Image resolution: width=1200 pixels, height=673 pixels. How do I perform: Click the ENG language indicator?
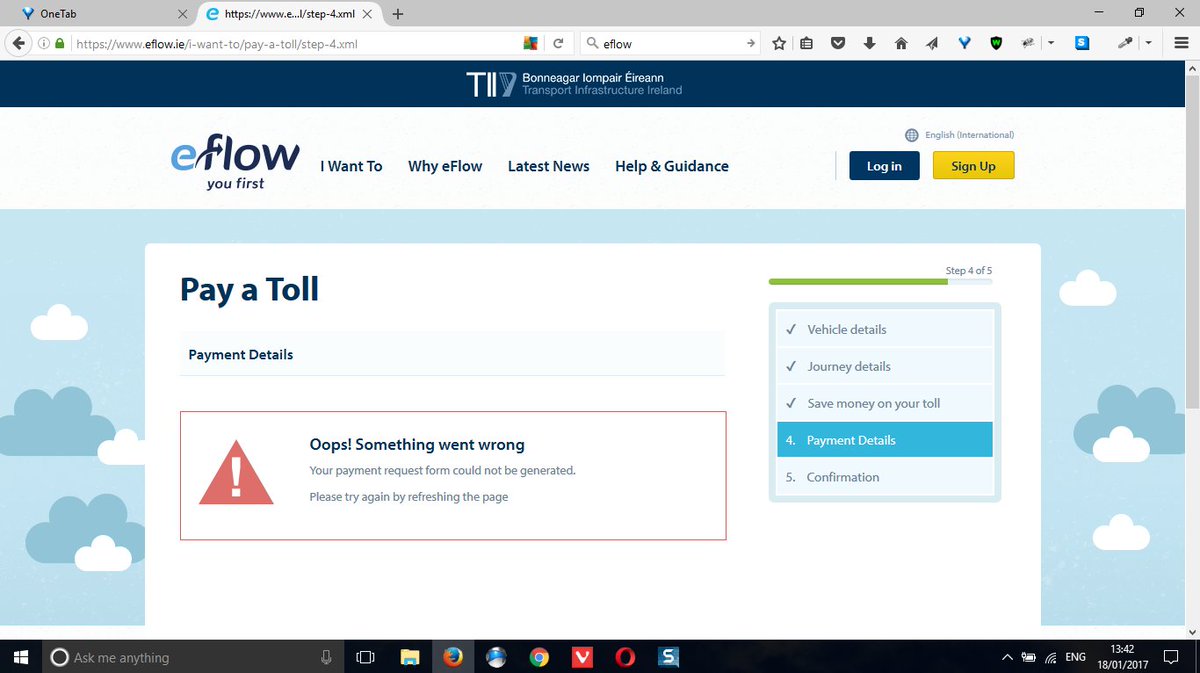[1075, 657]
